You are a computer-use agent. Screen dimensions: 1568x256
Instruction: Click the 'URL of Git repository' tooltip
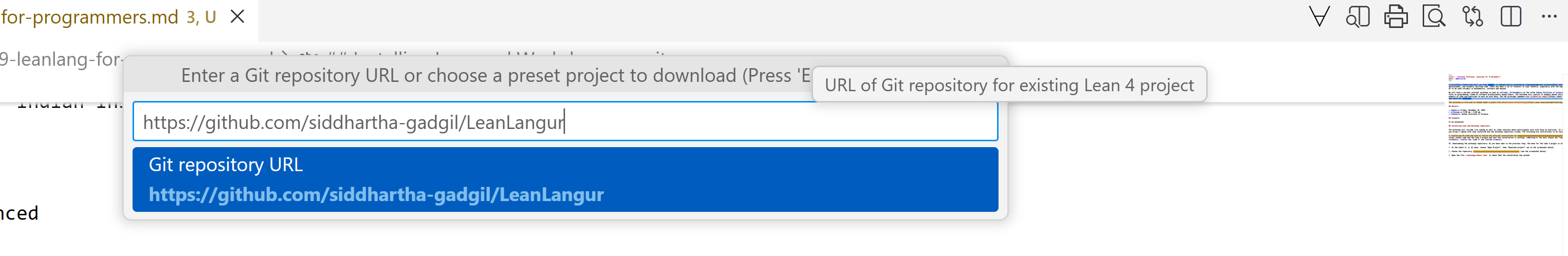[1009, 85]
